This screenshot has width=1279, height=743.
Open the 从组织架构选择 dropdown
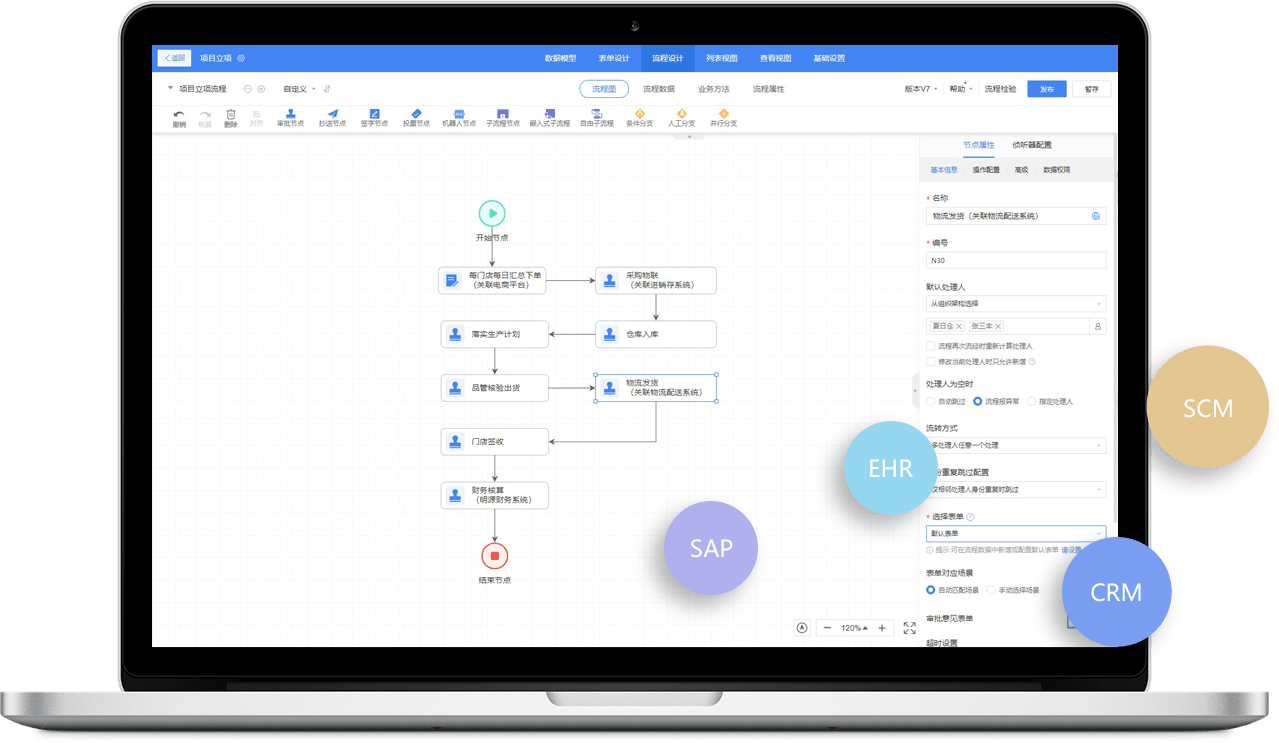(x=1015, y=303)
